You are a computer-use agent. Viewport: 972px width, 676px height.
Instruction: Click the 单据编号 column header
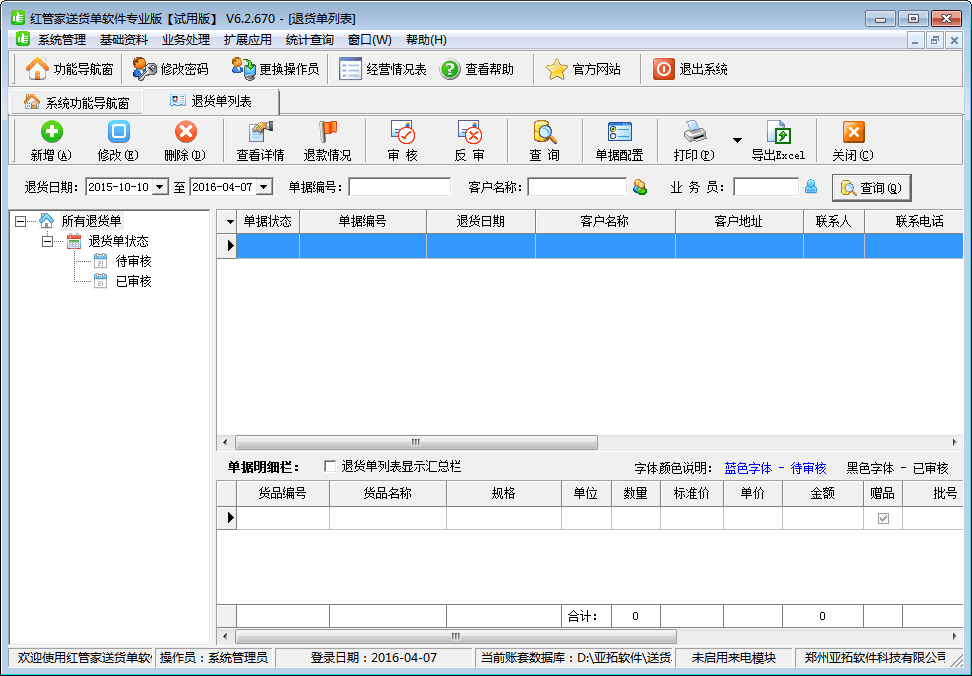pos(363,221)
